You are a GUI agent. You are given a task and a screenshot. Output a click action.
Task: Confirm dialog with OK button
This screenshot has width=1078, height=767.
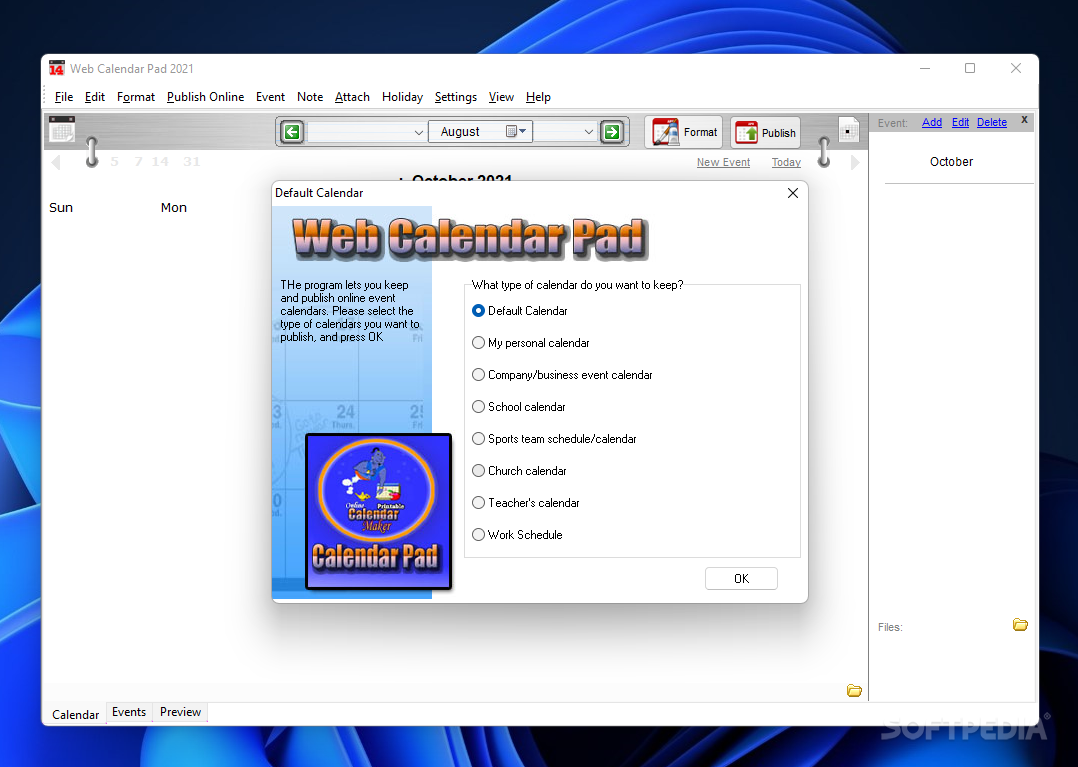[x=741, y=579]
